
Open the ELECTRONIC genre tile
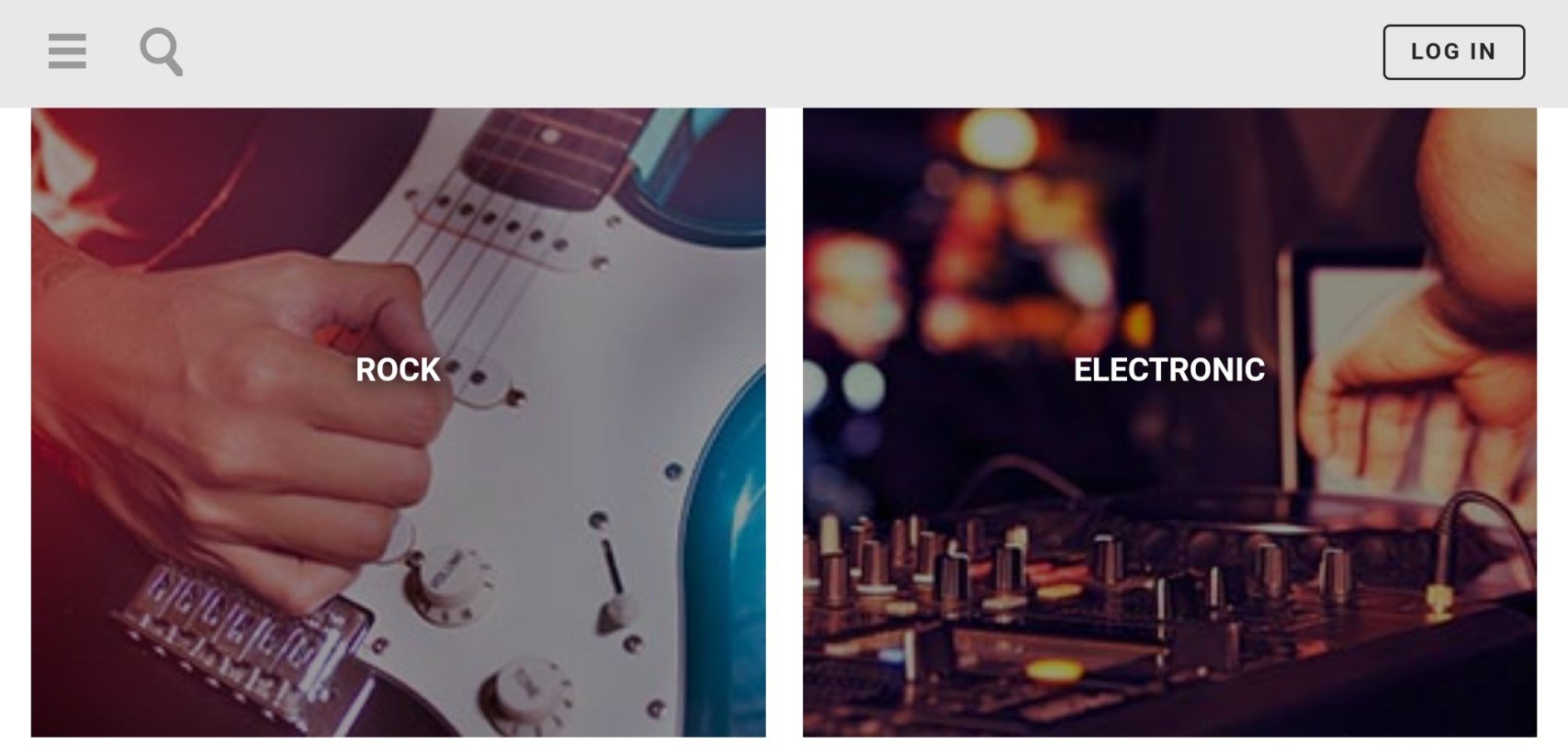pos(1169,423)
